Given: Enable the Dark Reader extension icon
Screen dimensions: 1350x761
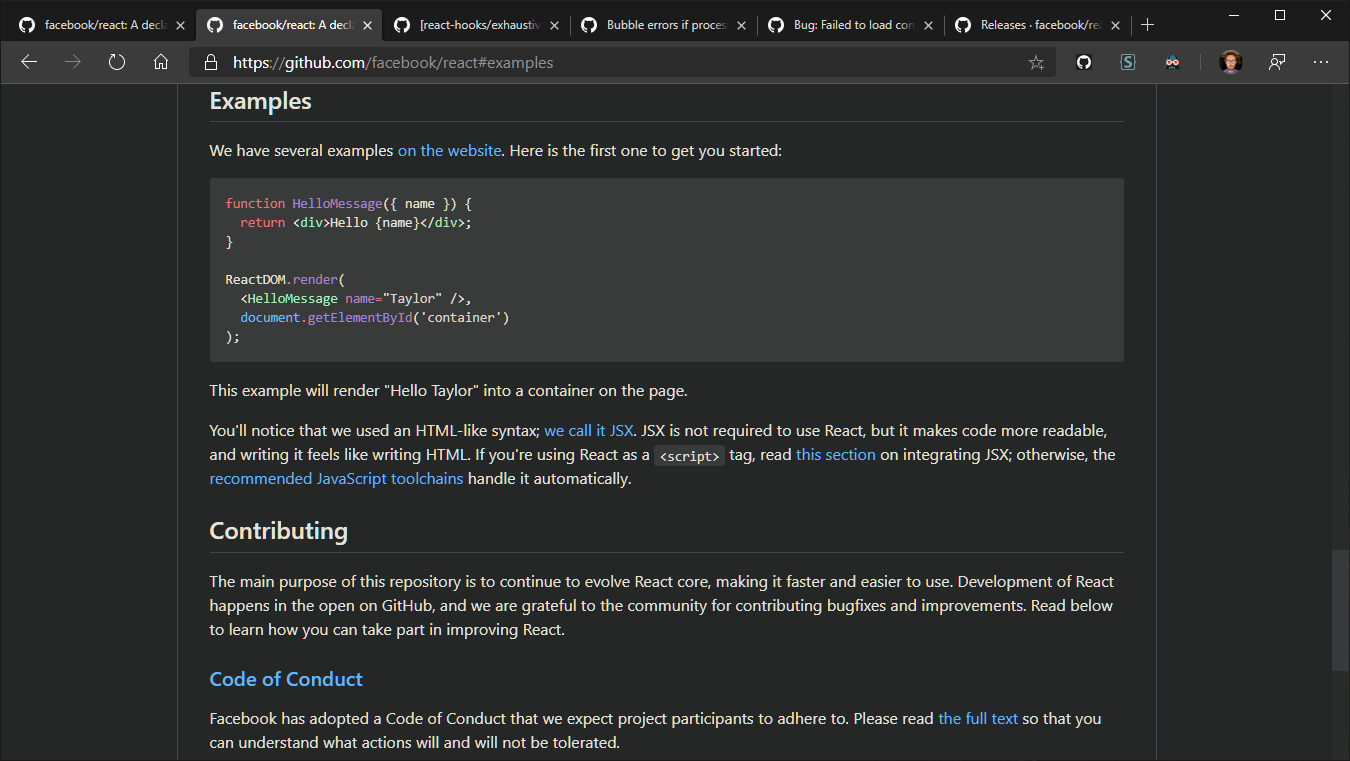Looking at the screenshot, I should [1172, 61].
